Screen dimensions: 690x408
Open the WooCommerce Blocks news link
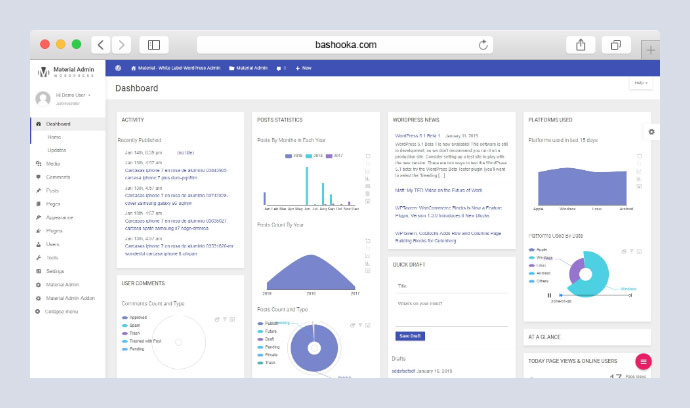click(448, 212)
